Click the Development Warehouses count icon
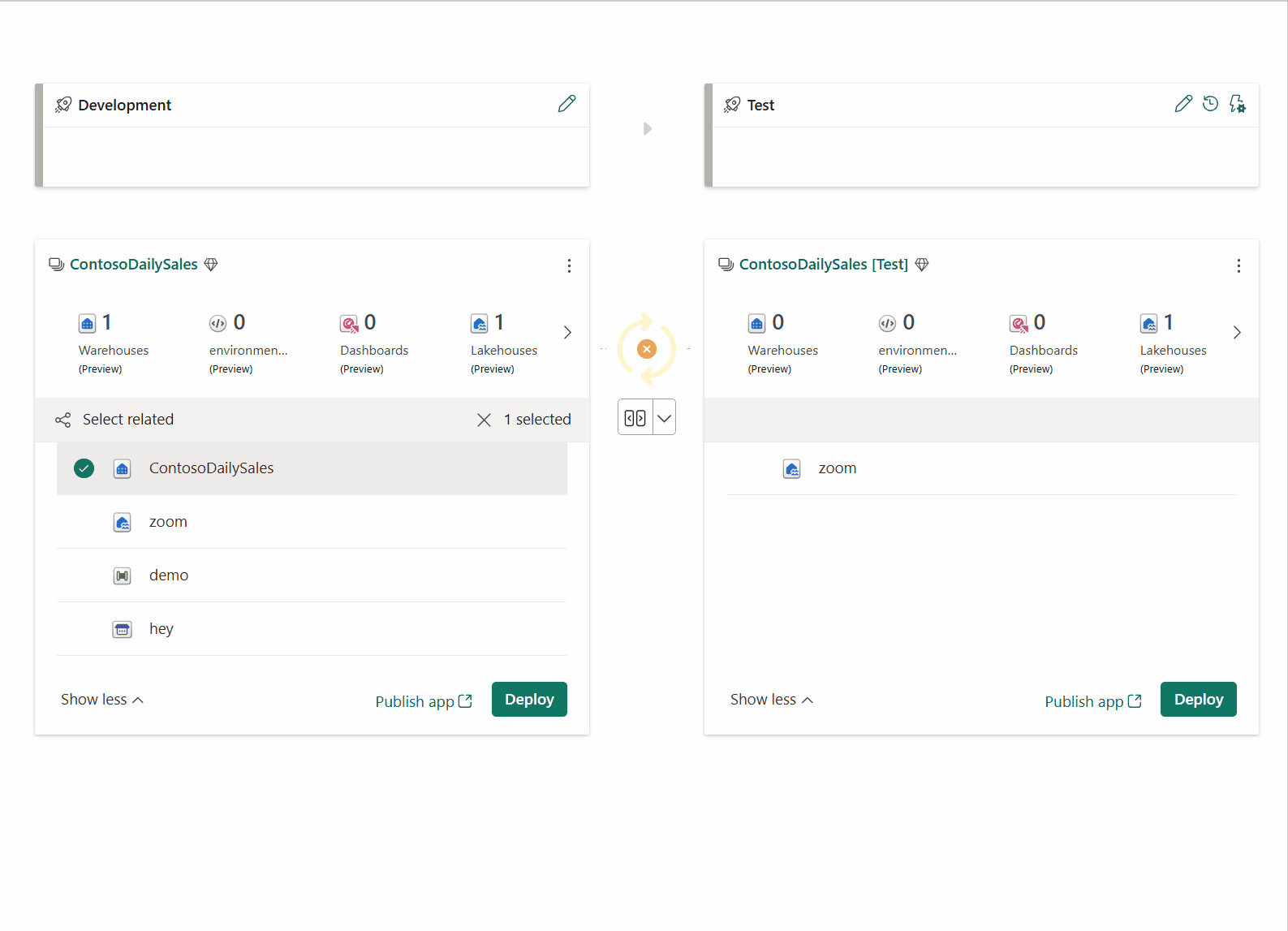1288x931 pixels. point(87,323)
